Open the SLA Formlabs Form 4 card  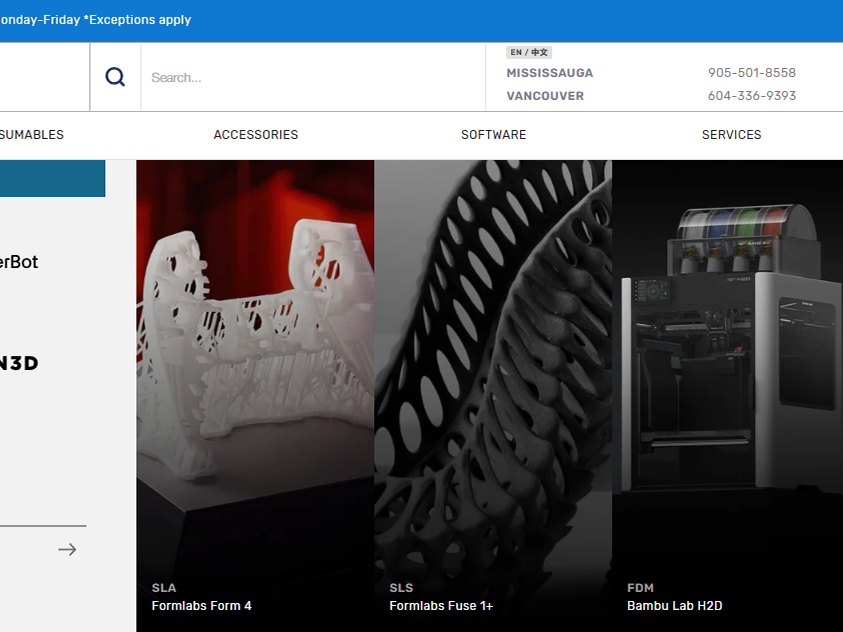[x=255, y=396]
